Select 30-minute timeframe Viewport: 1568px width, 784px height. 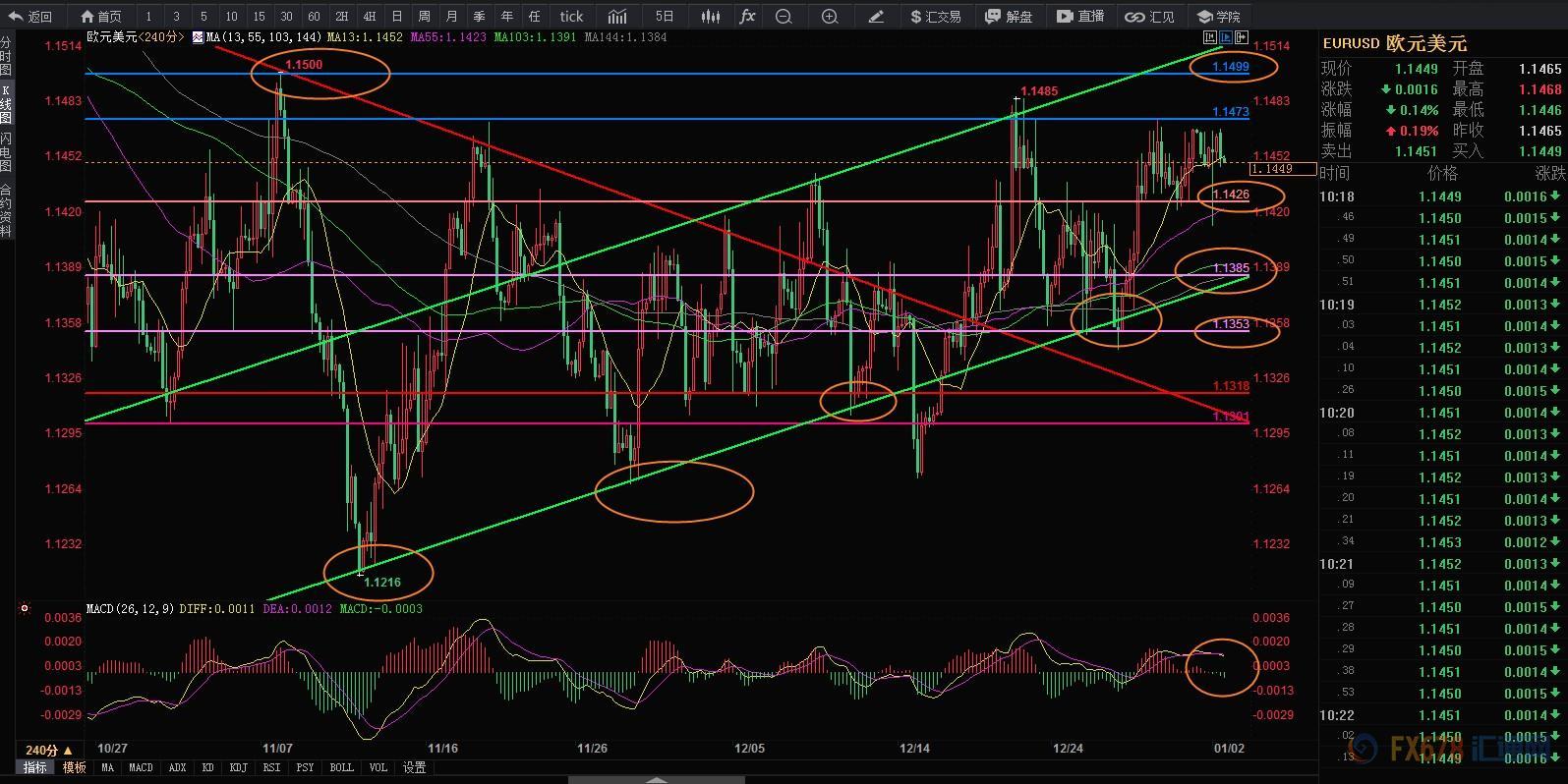coord(286,16)
